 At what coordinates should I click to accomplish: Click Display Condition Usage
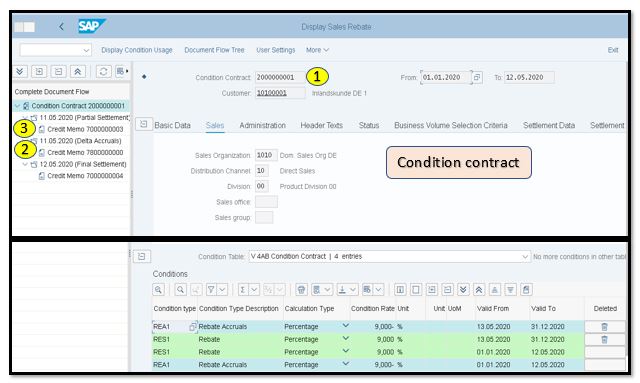point(137,50)
